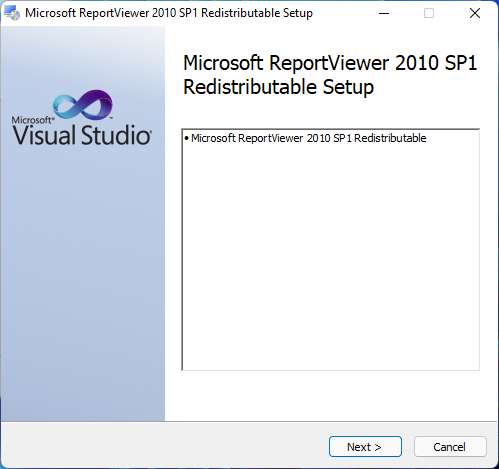Minimize the setup window

384,13
